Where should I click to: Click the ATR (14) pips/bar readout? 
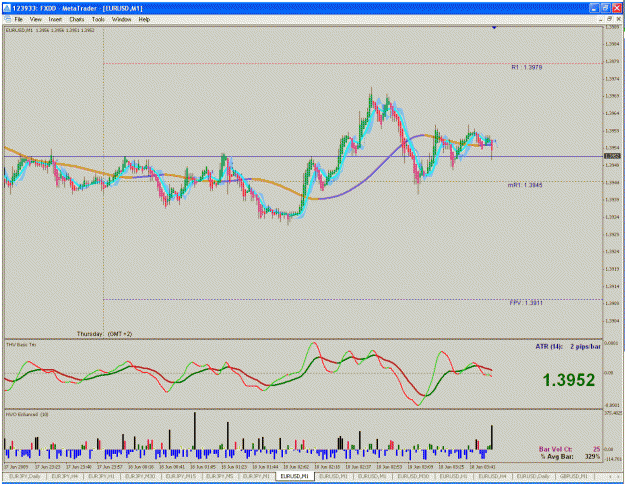pos(568,347)
